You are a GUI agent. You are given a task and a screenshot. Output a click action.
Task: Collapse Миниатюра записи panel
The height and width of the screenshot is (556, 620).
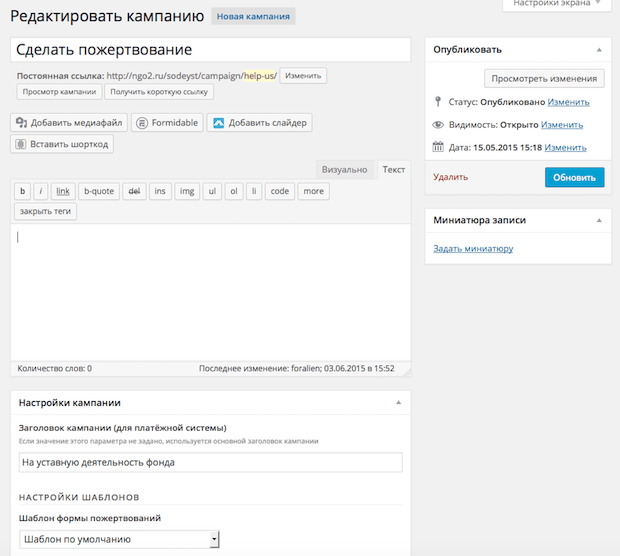[598, 220]
